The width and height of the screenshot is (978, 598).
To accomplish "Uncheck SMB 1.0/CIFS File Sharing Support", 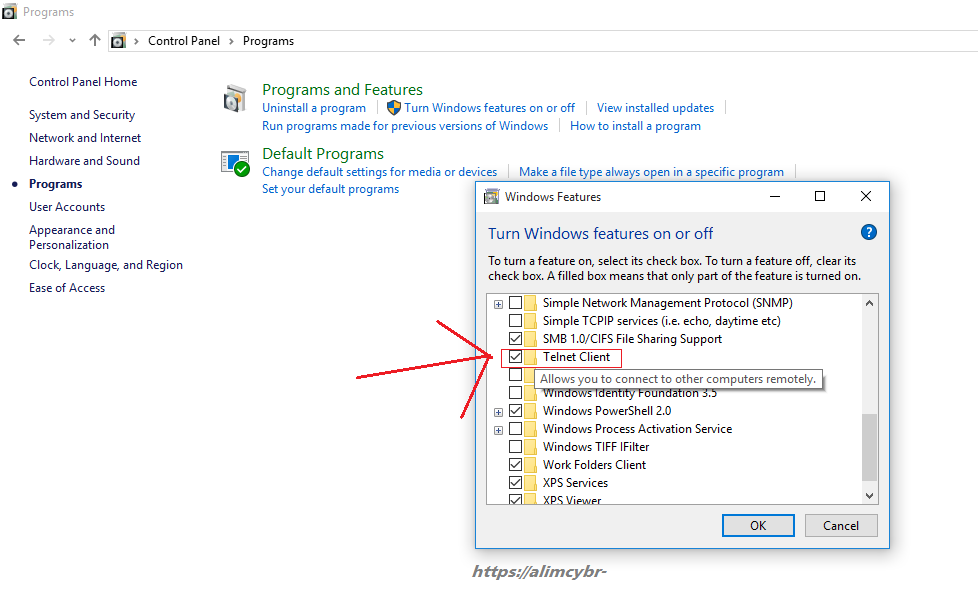I will click(x=515, y=339).
